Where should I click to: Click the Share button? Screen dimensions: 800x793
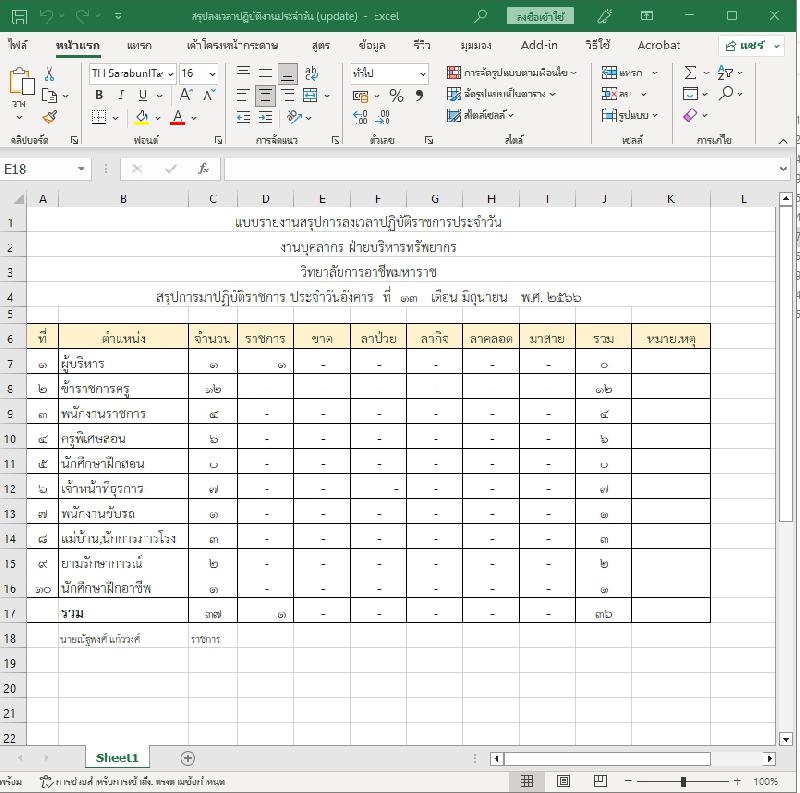tap(749, 46)
